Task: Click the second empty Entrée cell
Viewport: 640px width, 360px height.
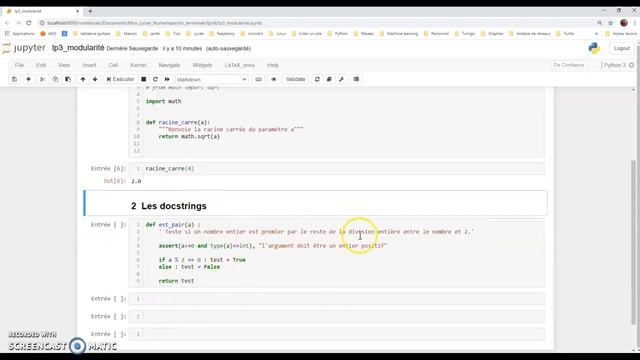Action: [337, 316]
